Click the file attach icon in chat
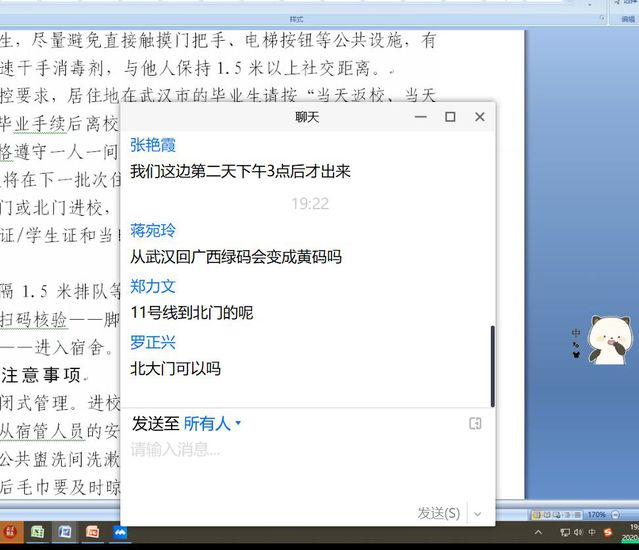Screen dimensions: 639x550 (x=475, y=424)
